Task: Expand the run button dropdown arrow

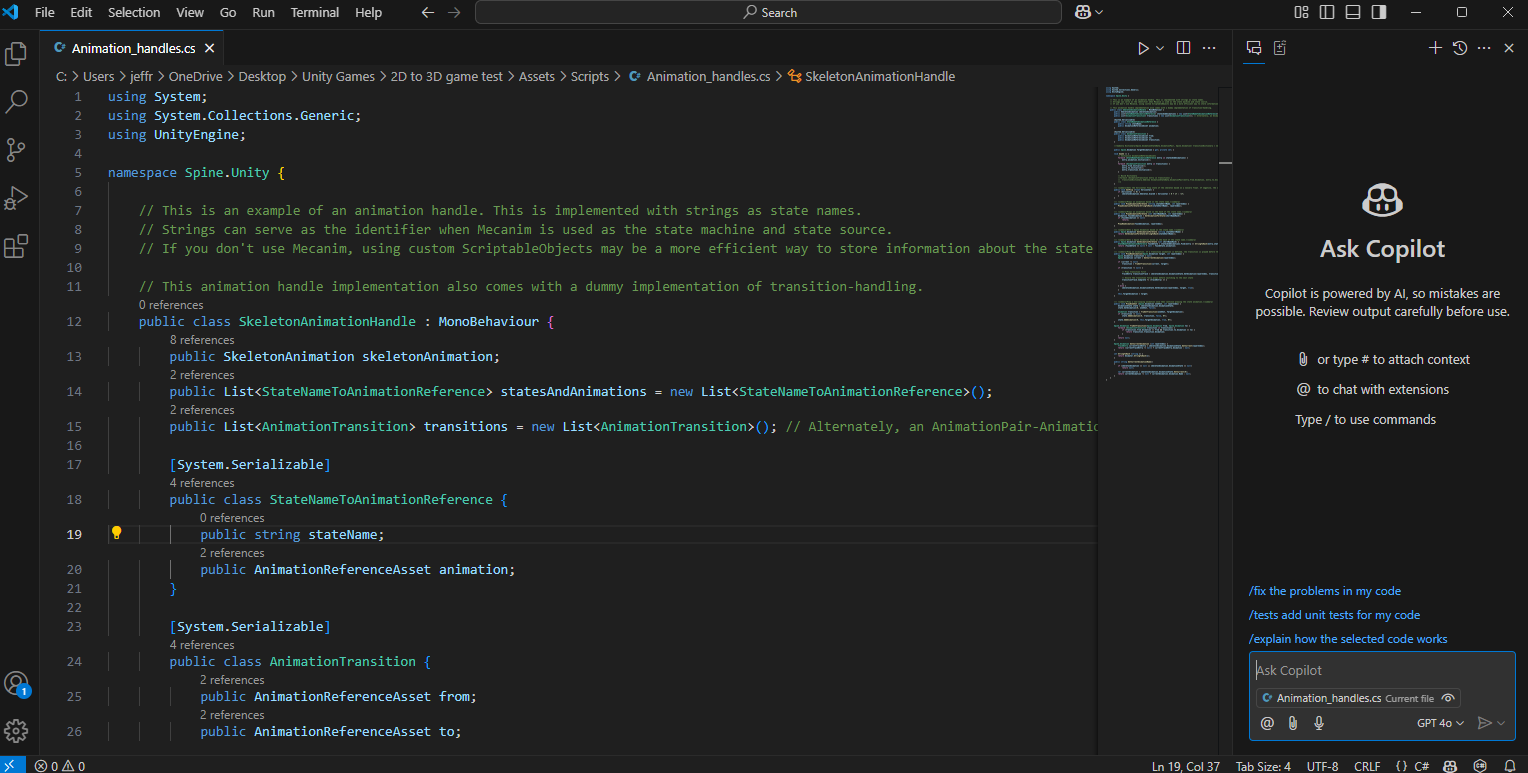Action: click(1160, 48)
